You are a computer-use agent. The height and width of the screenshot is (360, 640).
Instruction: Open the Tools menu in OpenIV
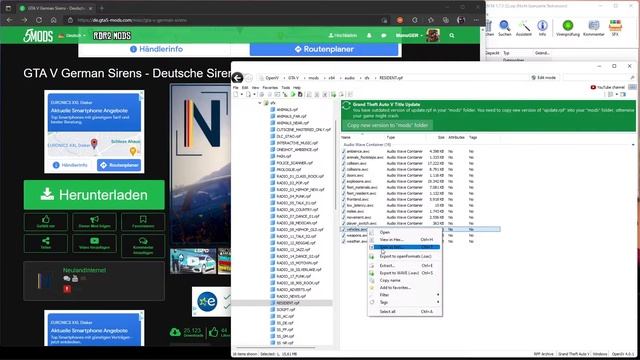[286, 88]
